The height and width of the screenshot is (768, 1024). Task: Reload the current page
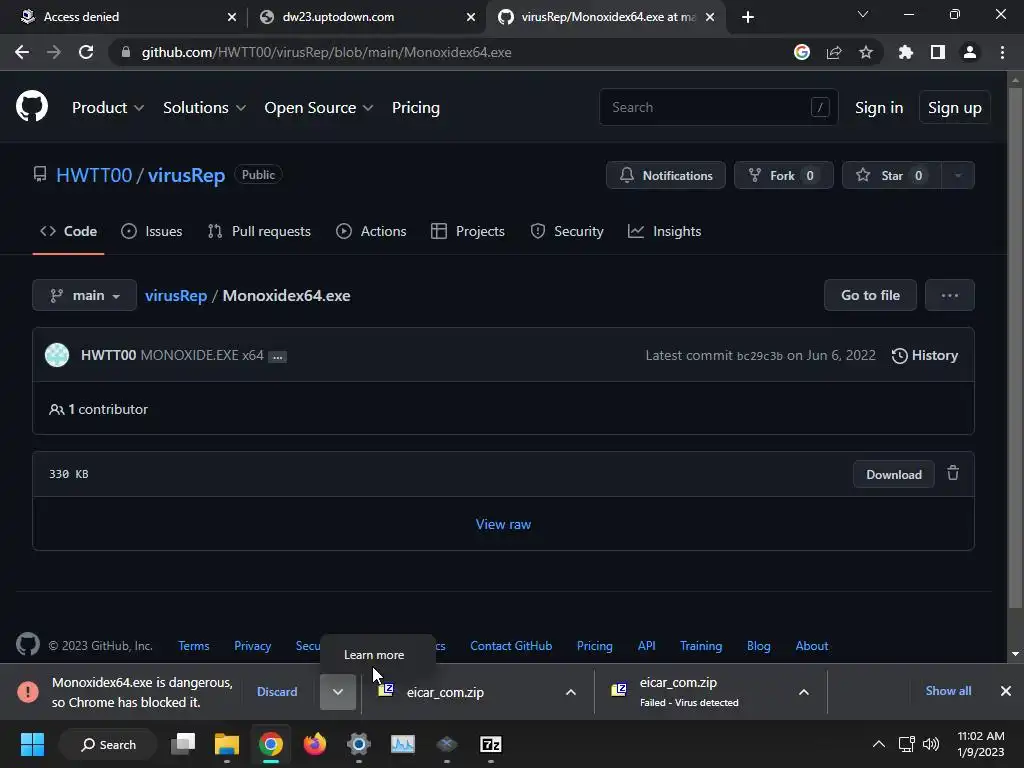click(x=86, y=52)
